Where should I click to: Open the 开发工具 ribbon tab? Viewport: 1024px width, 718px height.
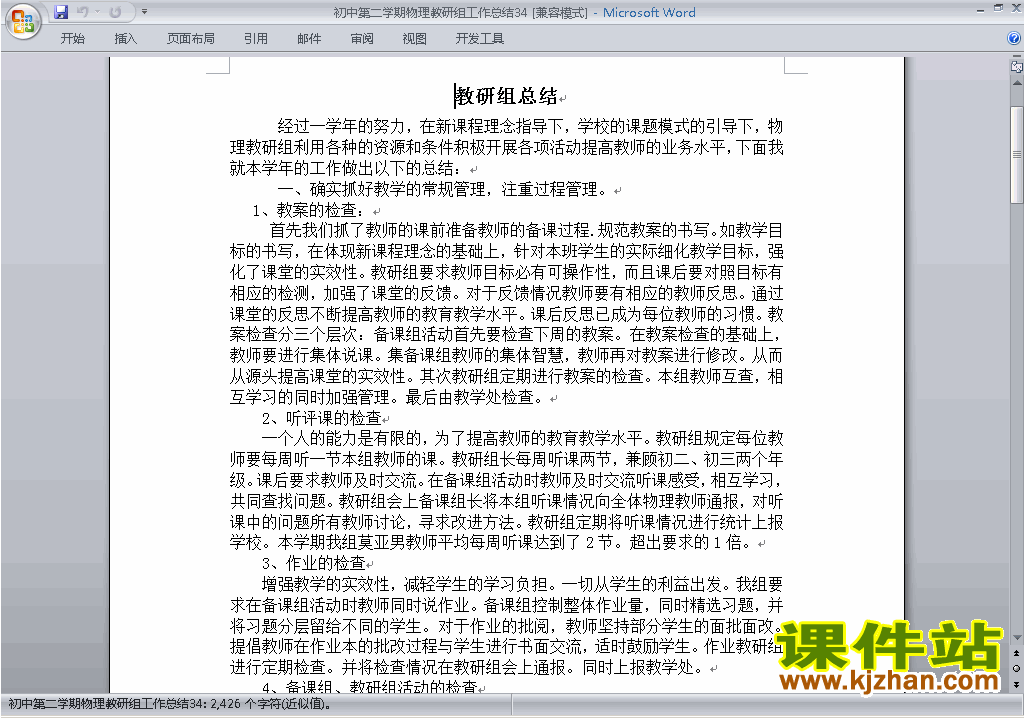479,39
